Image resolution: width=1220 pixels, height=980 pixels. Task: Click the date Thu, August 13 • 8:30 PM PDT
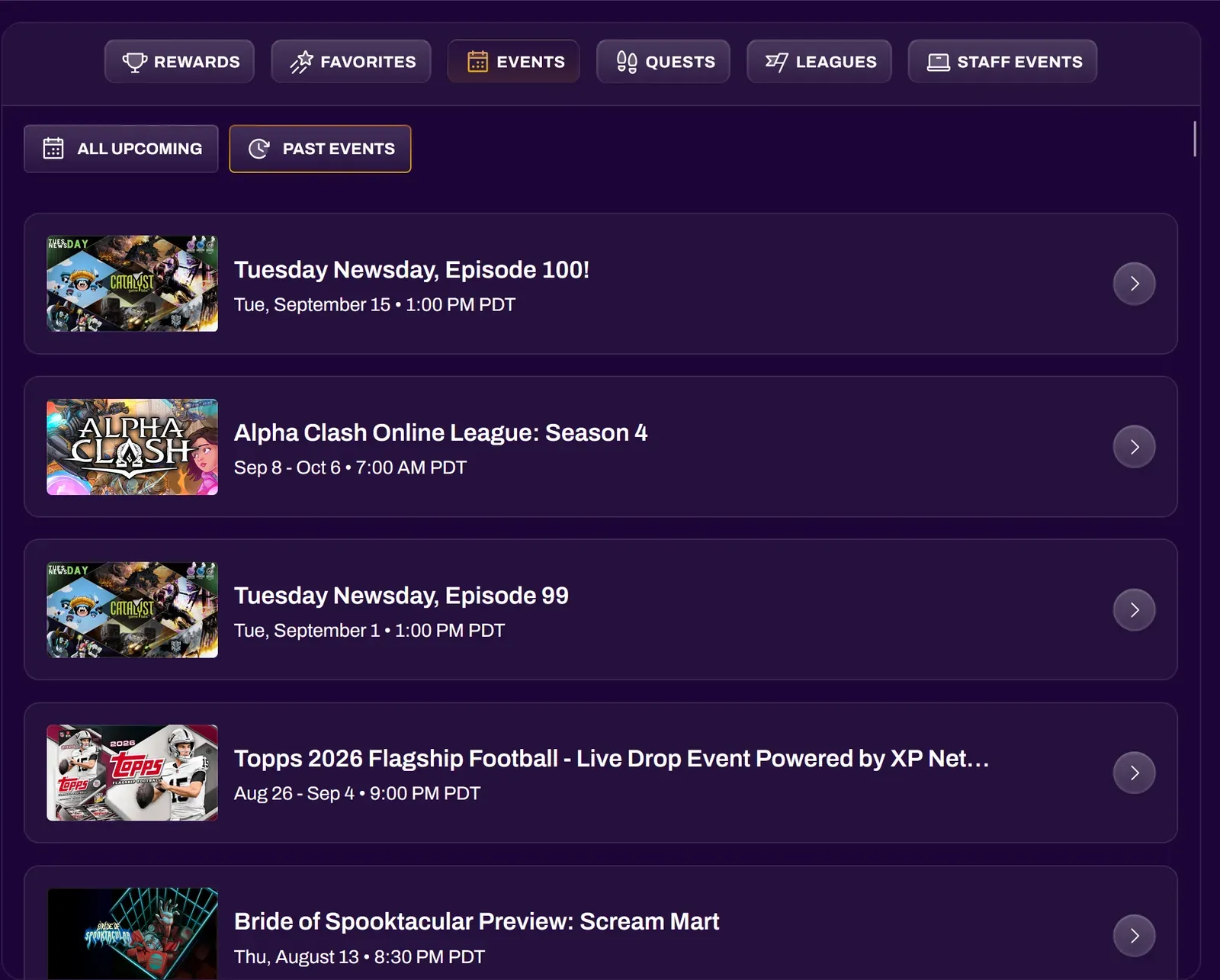(x=359, y=957)
